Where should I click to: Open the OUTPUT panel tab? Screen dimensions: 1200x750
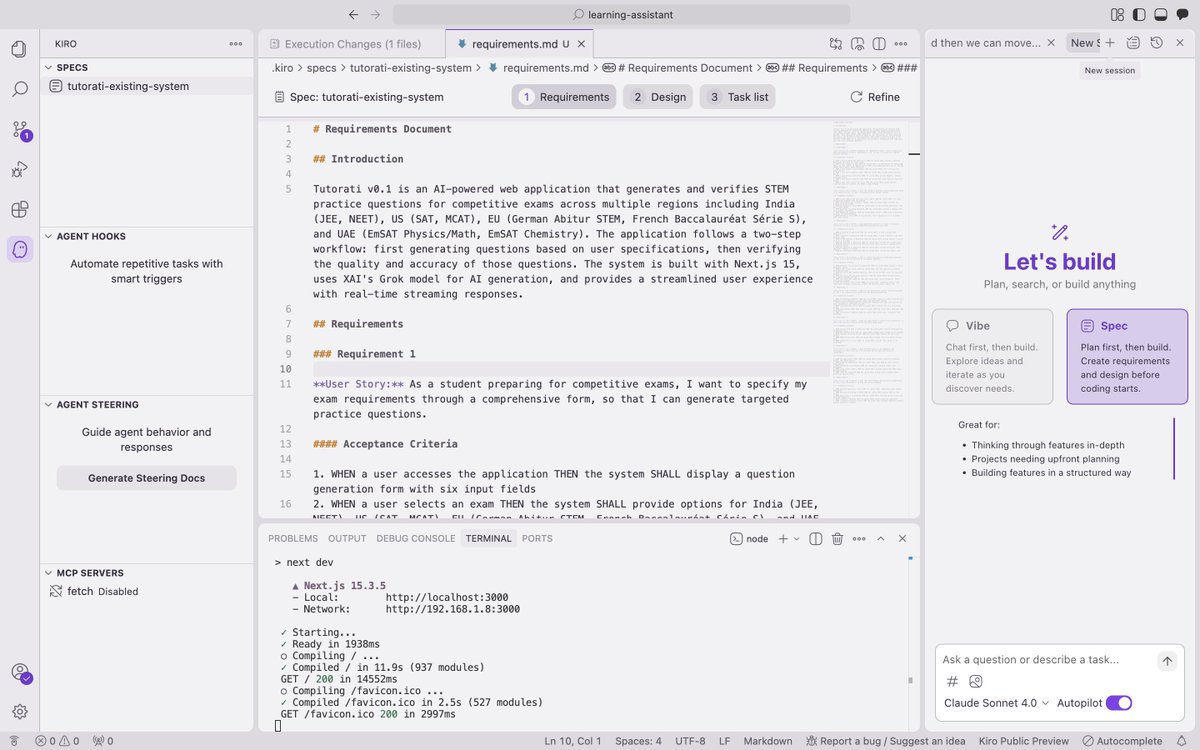pos(347,538)
